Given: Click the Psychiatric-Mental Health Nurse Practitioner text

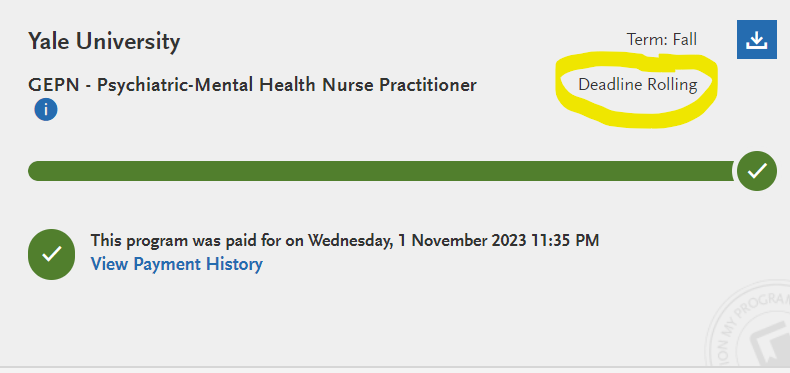Looking at the screenshot, I should [x=287, y=85].
